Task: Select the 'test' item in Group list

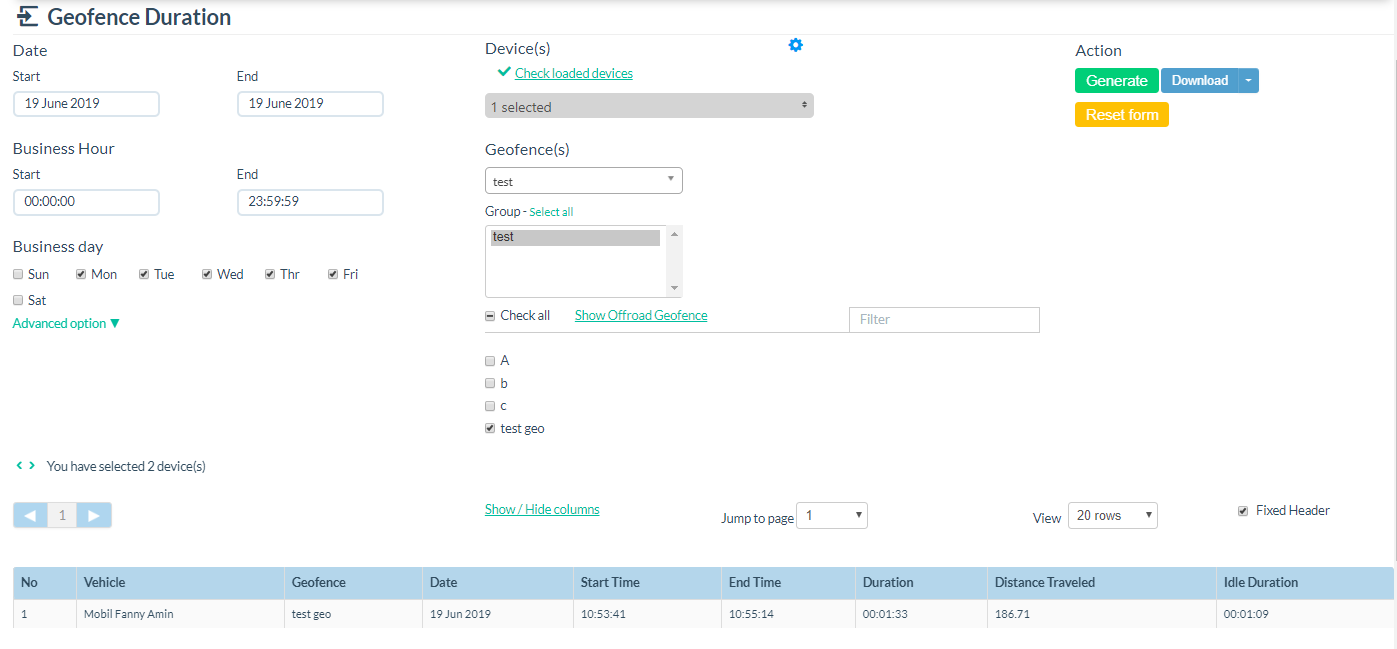Action: (575, 237)
